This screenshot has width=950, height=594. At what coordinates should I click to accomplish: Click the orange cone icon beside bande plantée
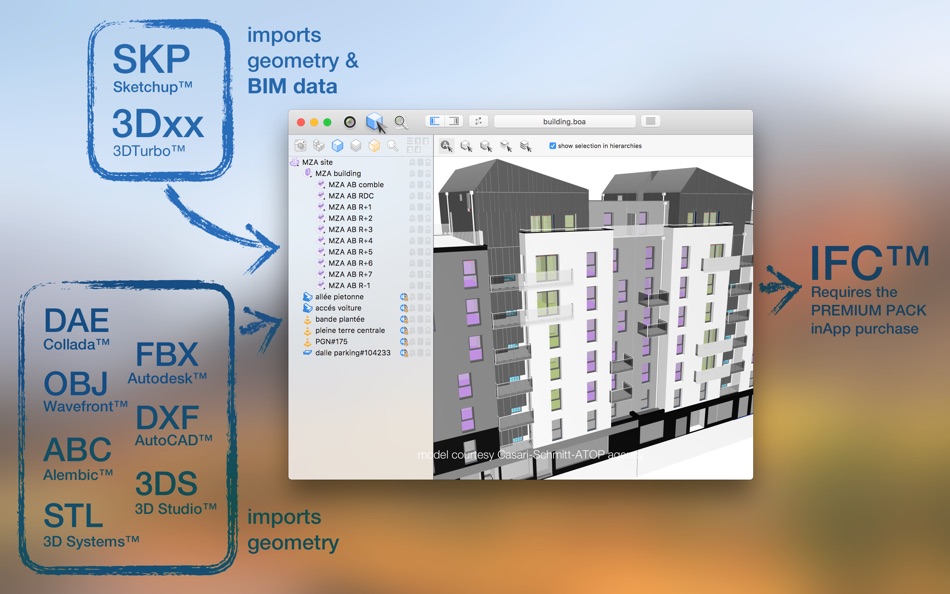point(307,319)
